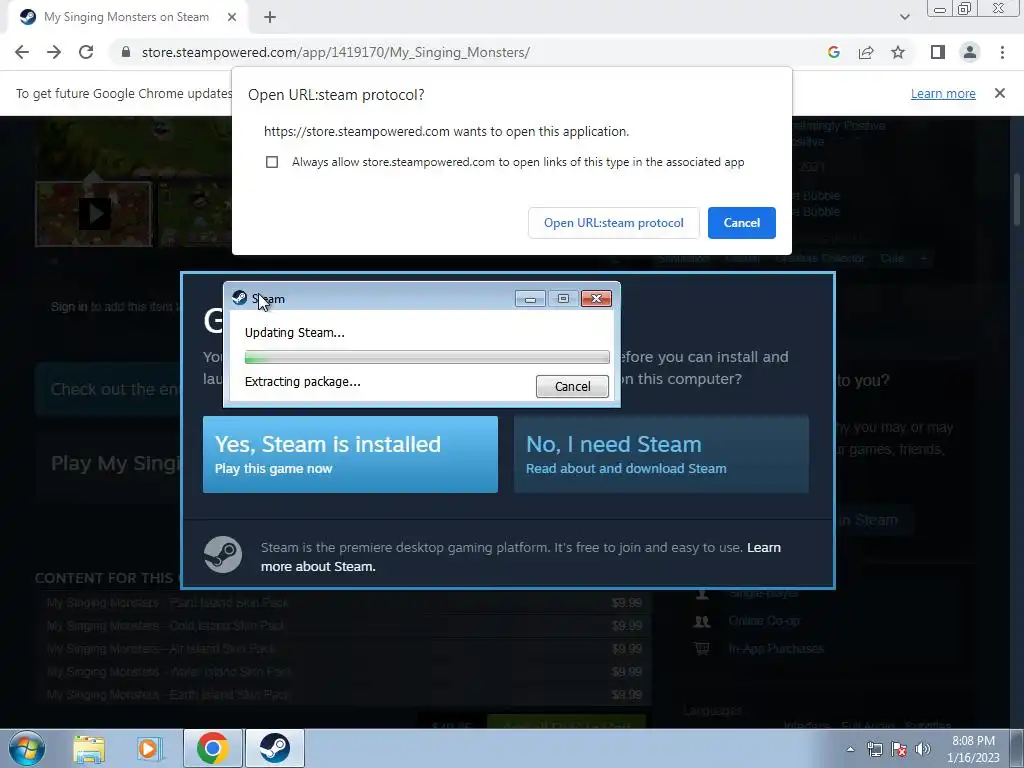Image resolution: width=1024 pixels, height=768 pixels.
Task: Show hidden system tray icons
Action: (850, 749)
